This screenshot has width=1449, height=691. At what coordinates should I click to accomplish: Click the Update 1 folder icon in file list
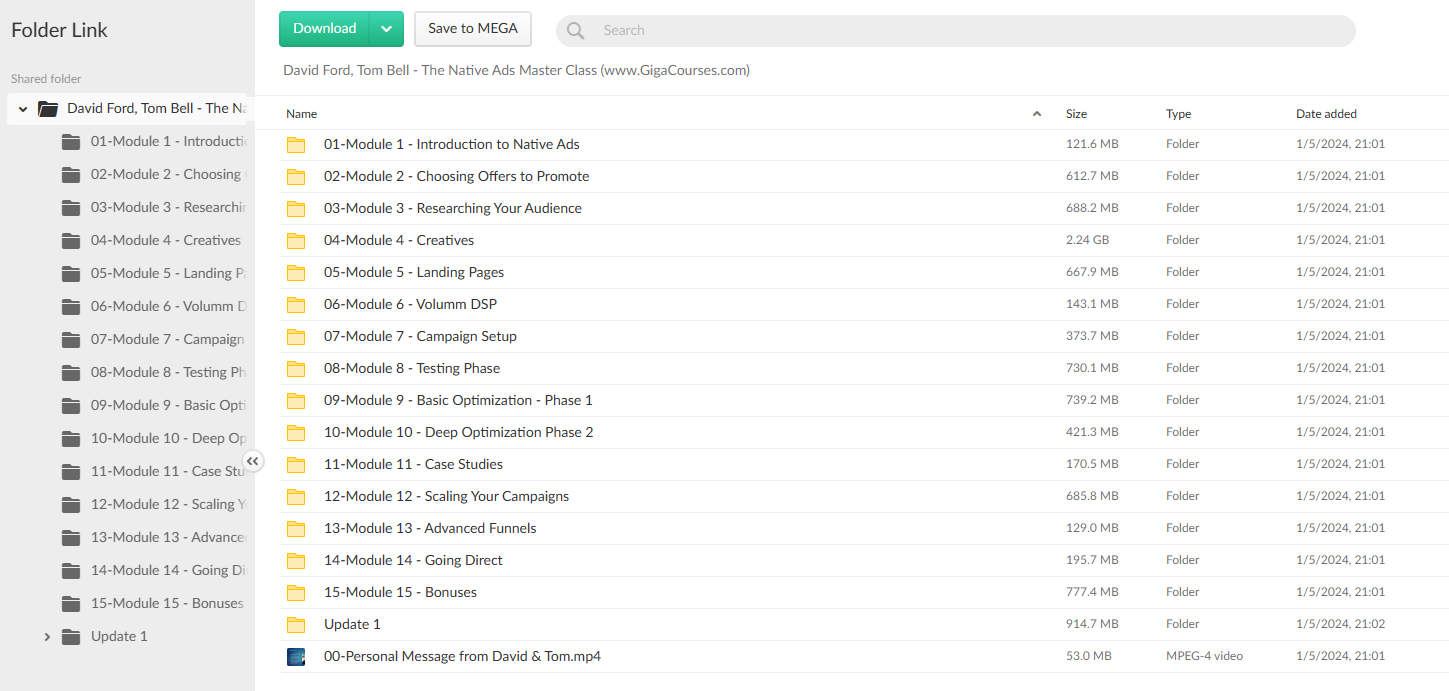pos(296,625)
